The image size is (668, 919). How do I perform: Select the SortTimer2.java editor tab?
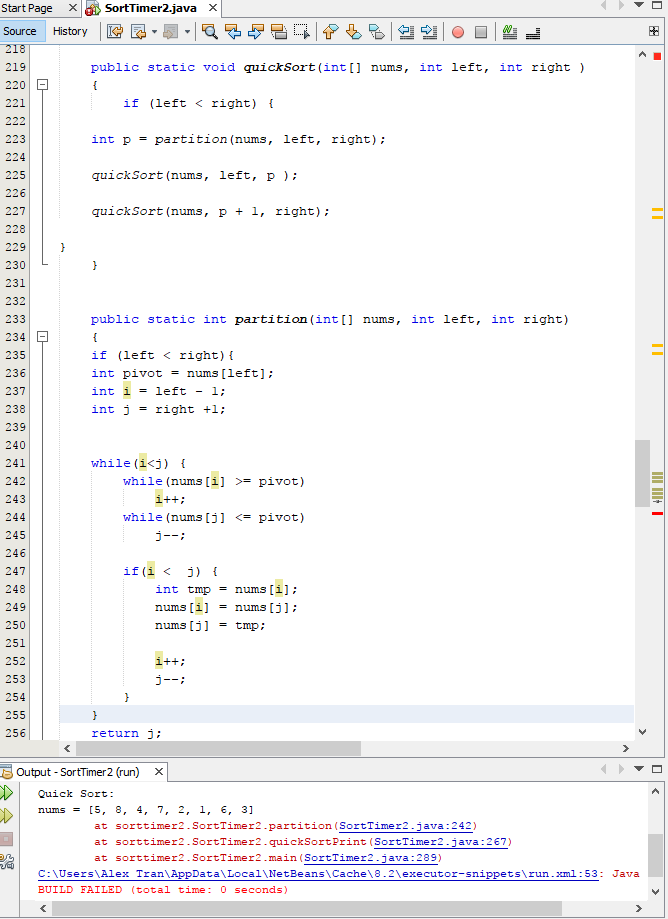[150, 8]
